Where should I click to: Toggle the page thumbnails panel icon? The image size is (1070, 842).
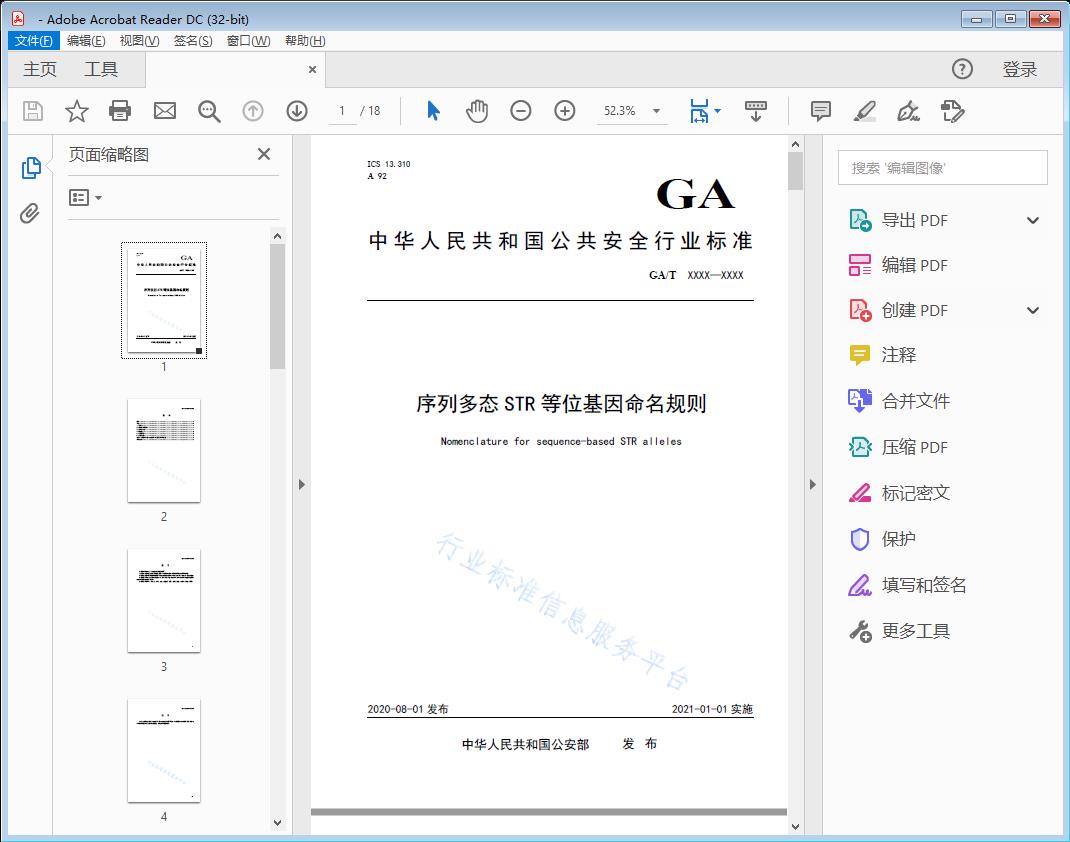tap(31, 167)
